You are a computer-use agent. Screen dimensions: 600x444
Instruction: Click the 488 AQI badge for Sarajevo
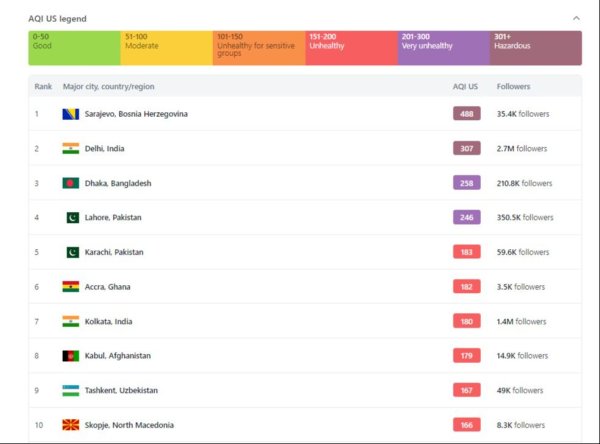pyautogui.click(x=466, y=114)
